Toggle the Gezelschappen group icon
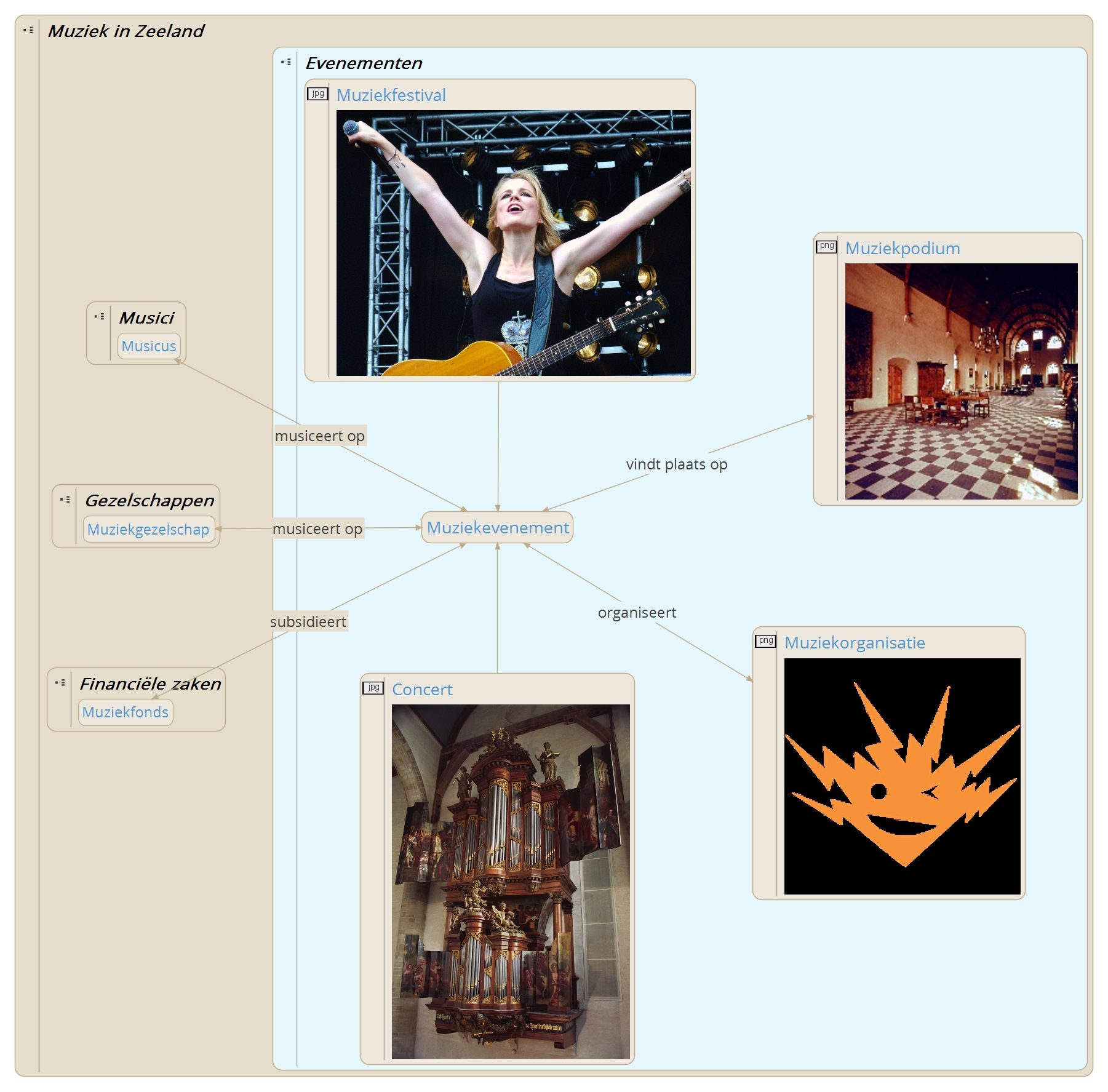1108x1092 pixels. (x=65, y=500)
